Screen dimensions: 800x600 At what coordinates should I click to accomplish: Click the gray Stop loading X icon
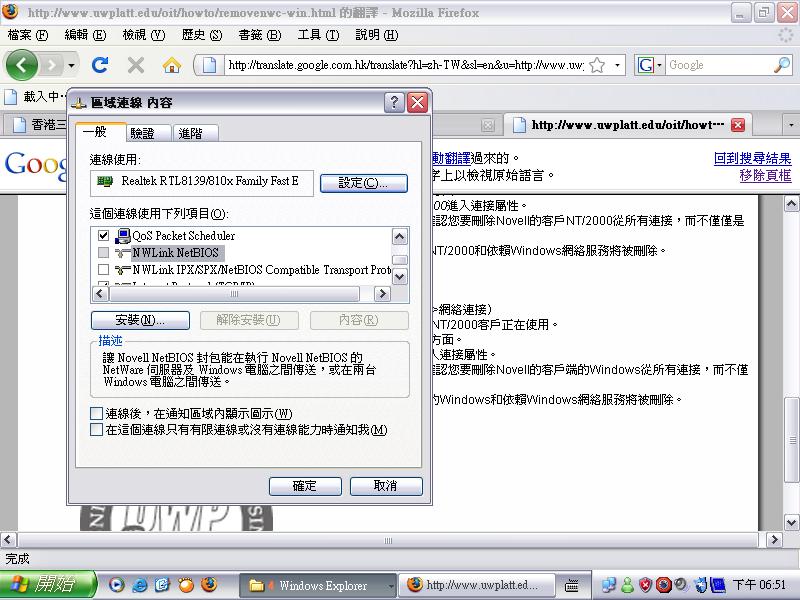coord(136,65)
